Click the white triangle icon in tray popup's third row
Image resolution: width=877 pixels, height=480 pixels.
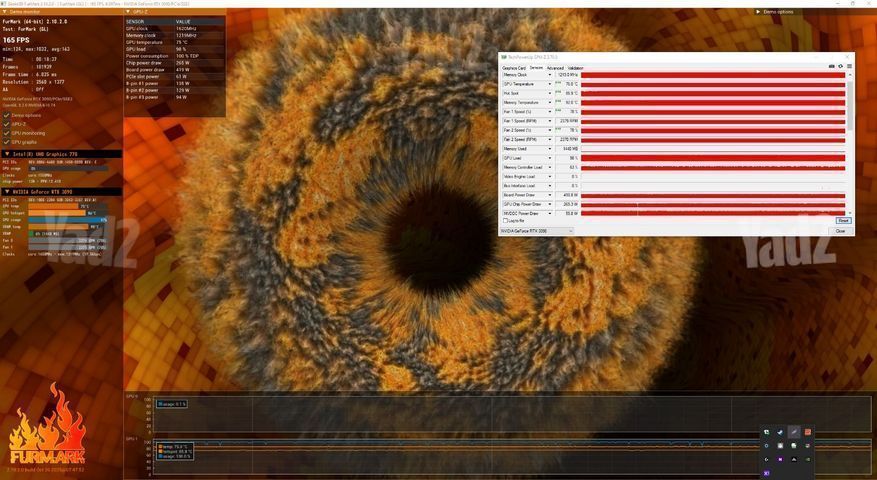coord(794,459)
